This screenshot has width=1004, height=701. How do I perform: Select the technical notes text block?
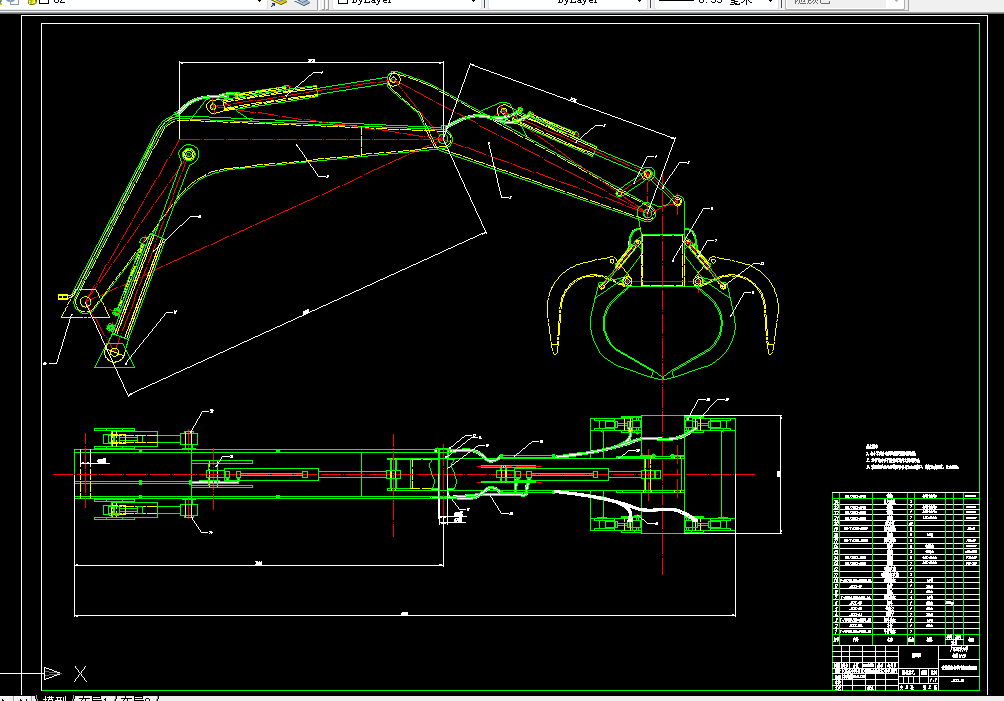912,457
